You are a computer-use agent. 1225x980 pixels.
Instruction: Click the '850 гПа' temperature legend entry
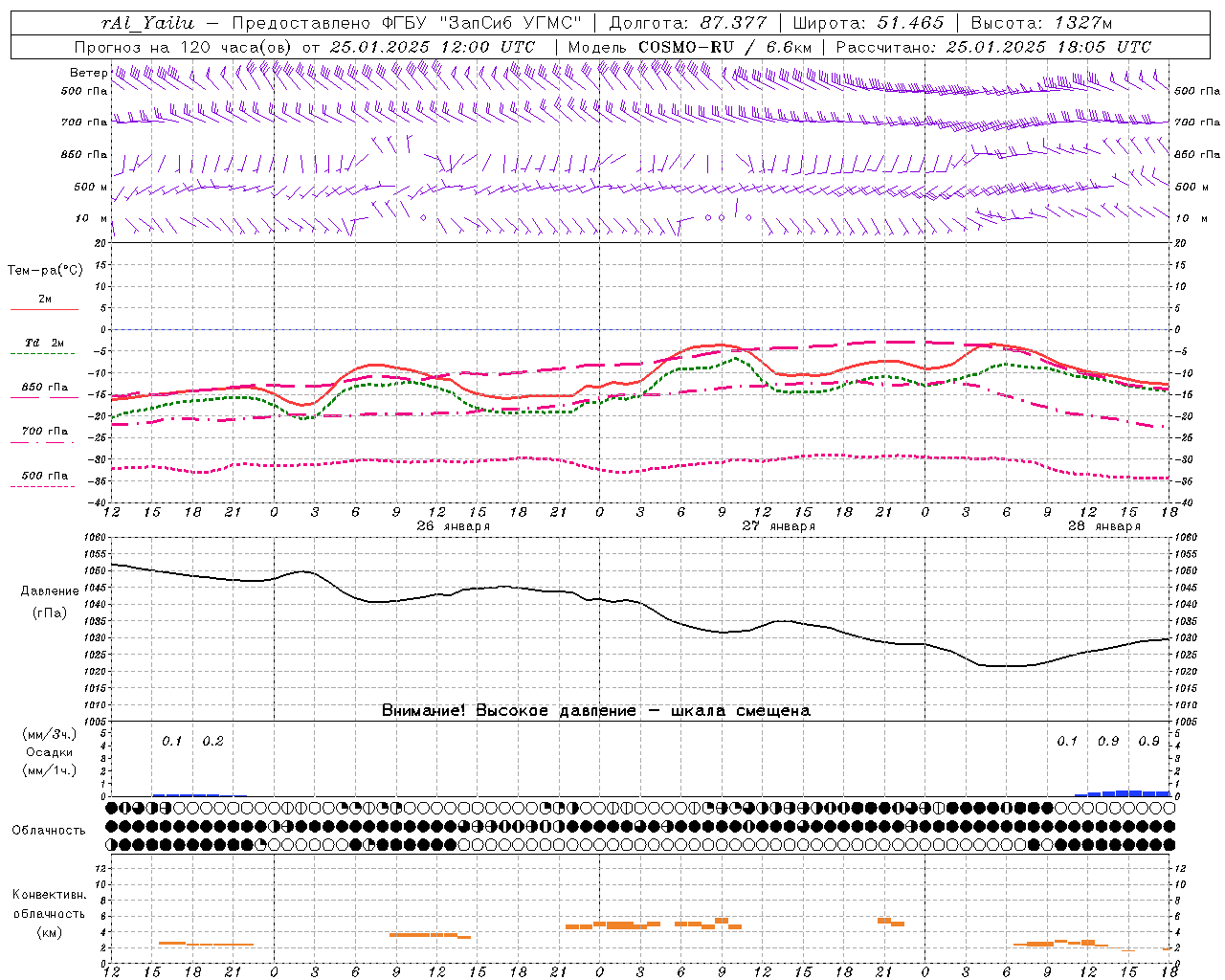tap(45, 388)
